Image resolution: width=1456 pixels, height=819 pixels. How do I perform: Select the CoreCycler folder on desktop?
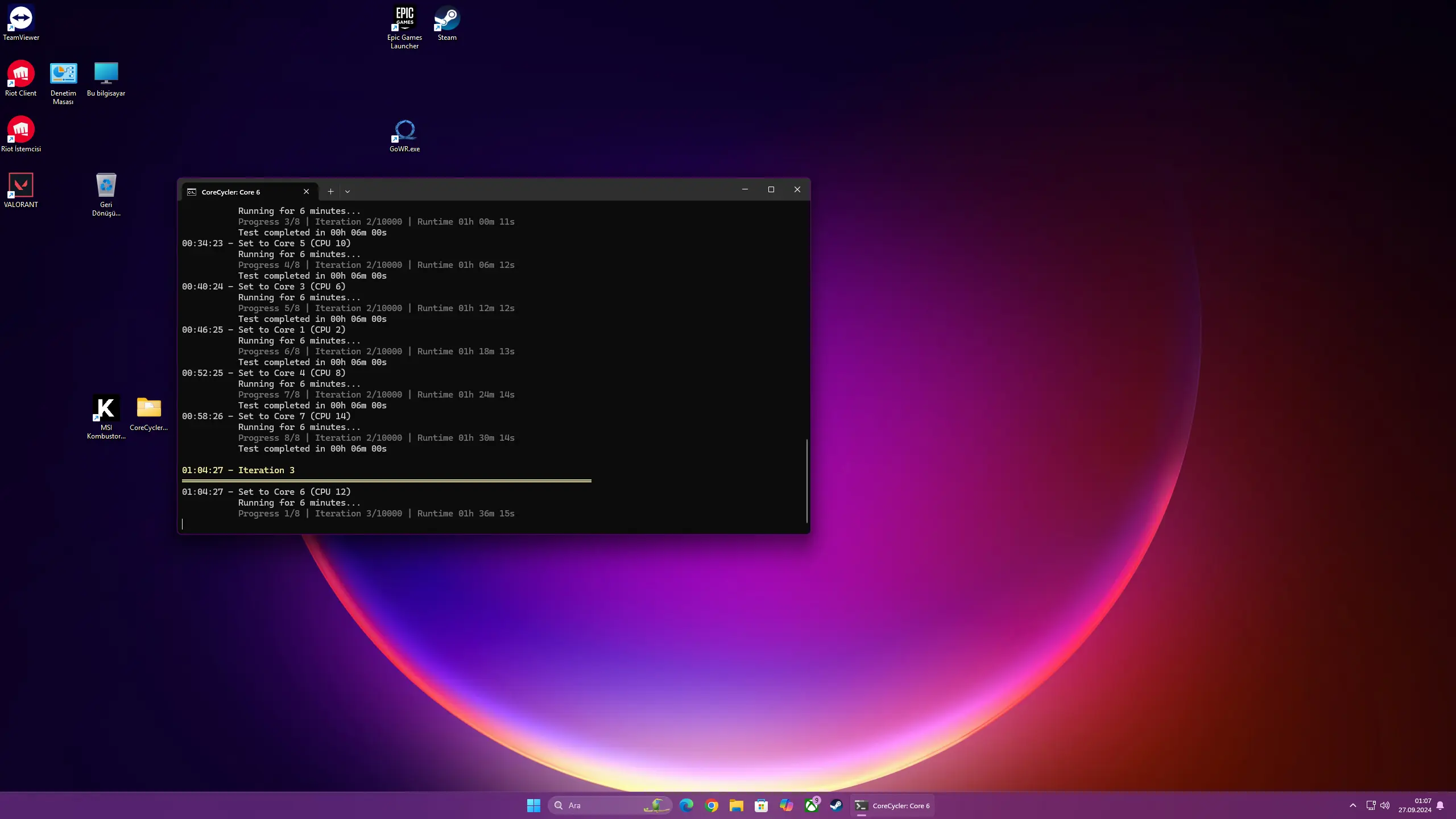148,413
